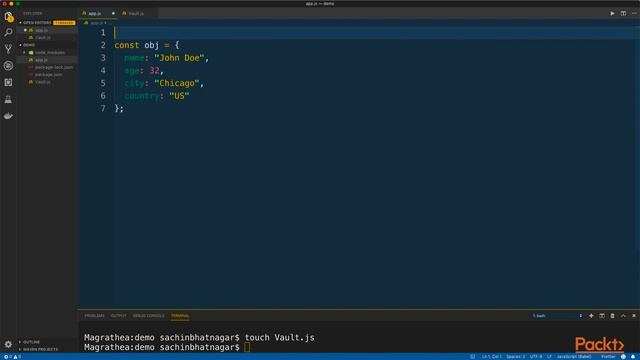
Task: Switch to the Problems panel tab
Action: (x=94, y=316)
